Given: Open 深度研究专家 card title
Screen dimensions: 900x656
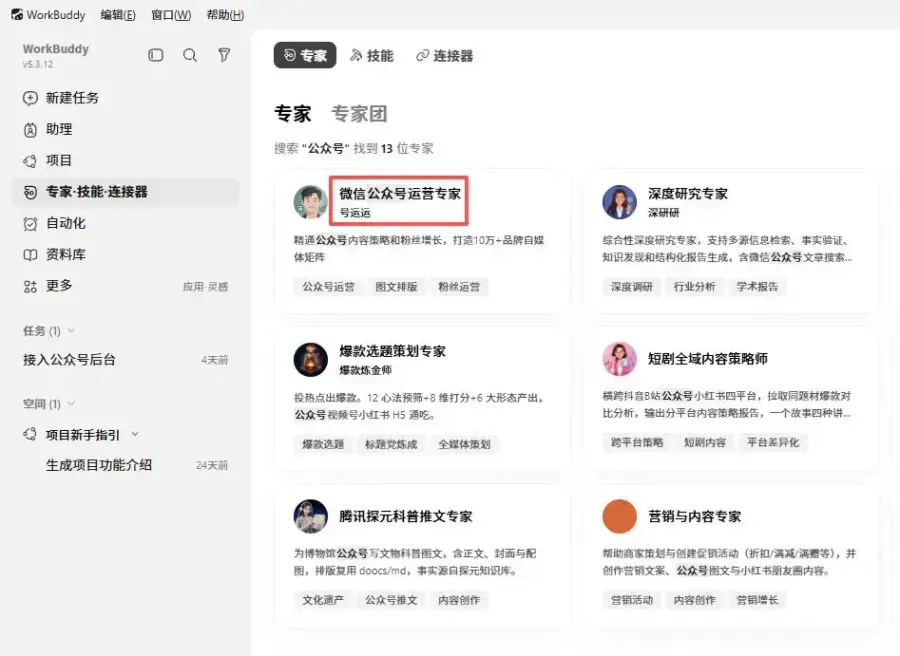Looking at the screenshot, I should click(x=688, y=194).
